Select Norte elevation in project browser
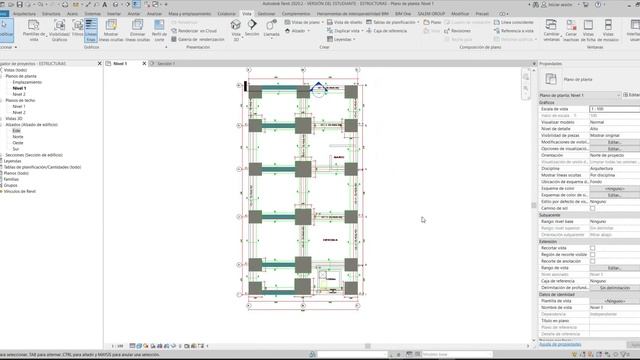Screen dimensions: 640x360 18,137
